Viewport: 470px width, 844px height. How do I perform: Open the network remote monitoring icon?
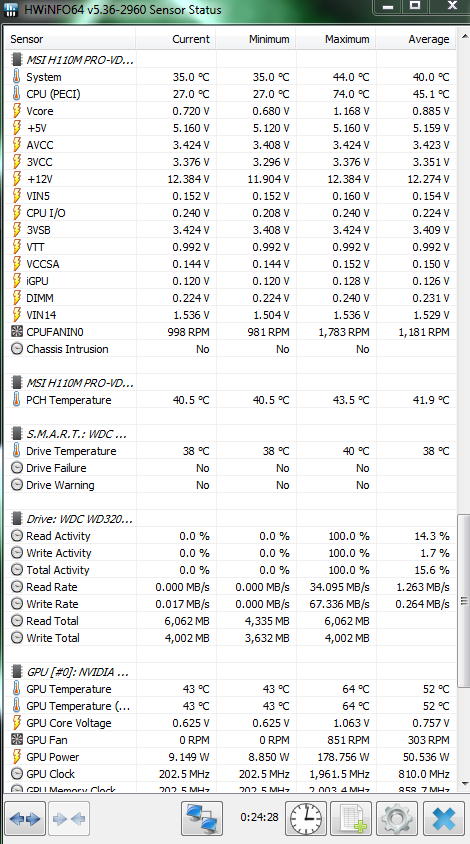(x=202, y=819)
